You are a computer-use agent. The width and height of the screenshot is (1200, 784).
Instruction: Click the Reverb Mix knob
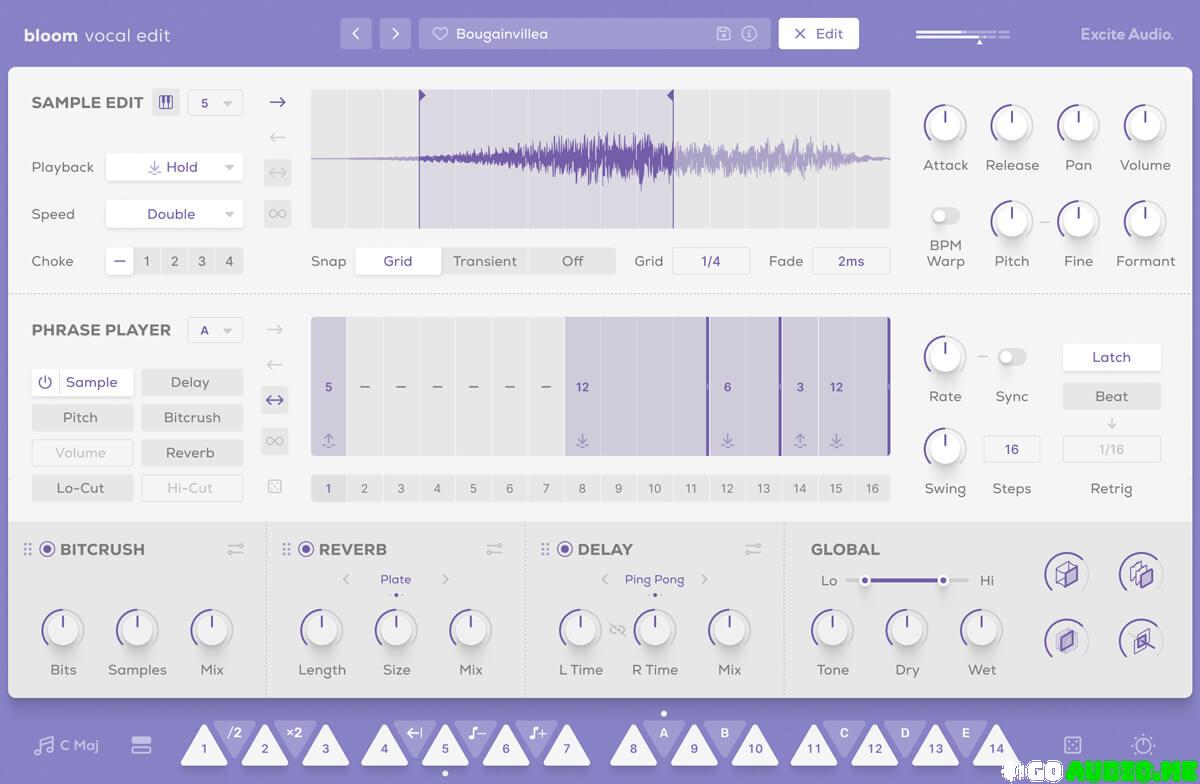[x=471, y=630]
